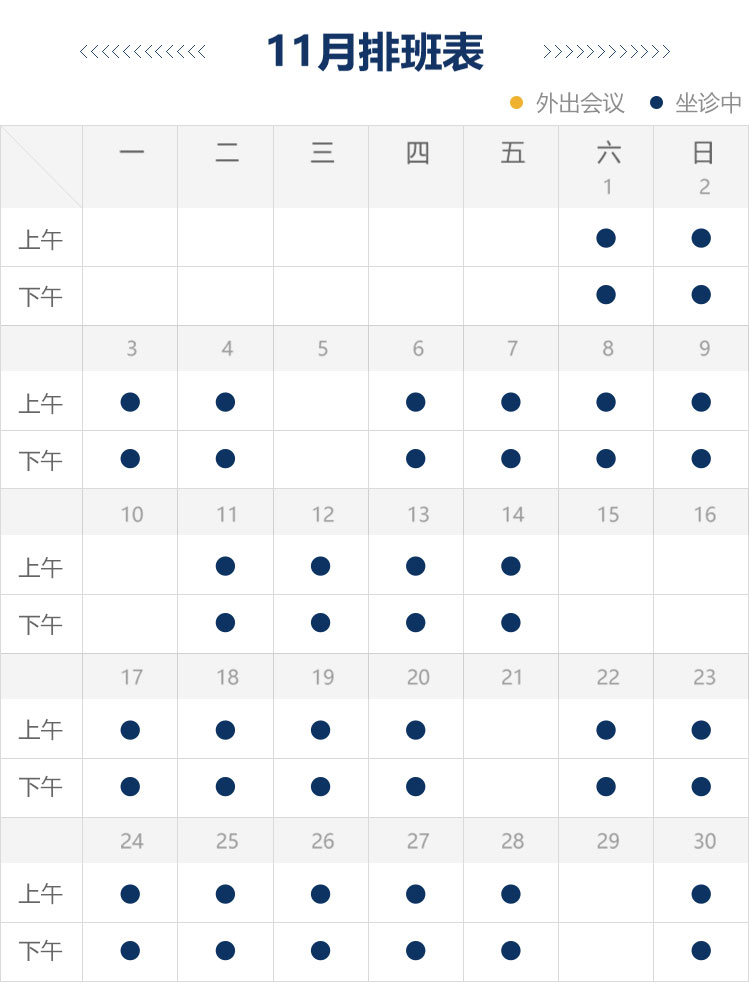Click the right chevron arrows beside title

[607, 52]
